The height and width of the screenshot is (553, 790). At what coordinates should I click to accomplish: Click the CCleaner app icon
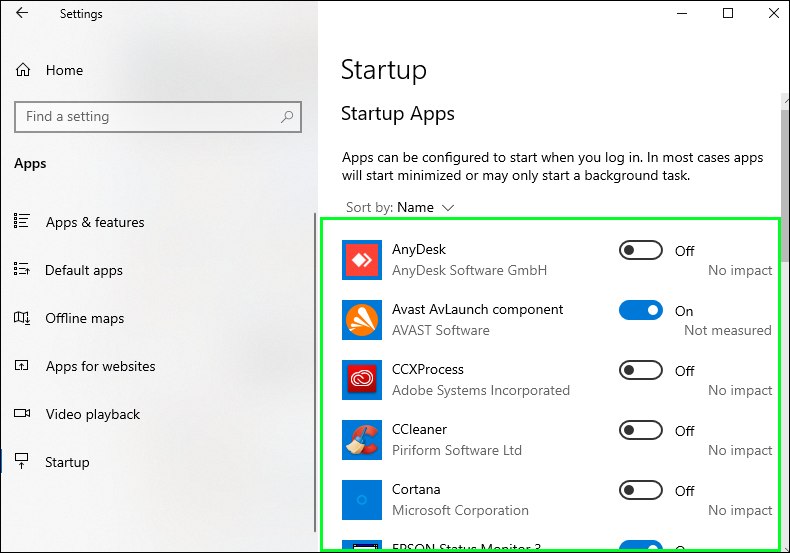[x=362, y=440]
